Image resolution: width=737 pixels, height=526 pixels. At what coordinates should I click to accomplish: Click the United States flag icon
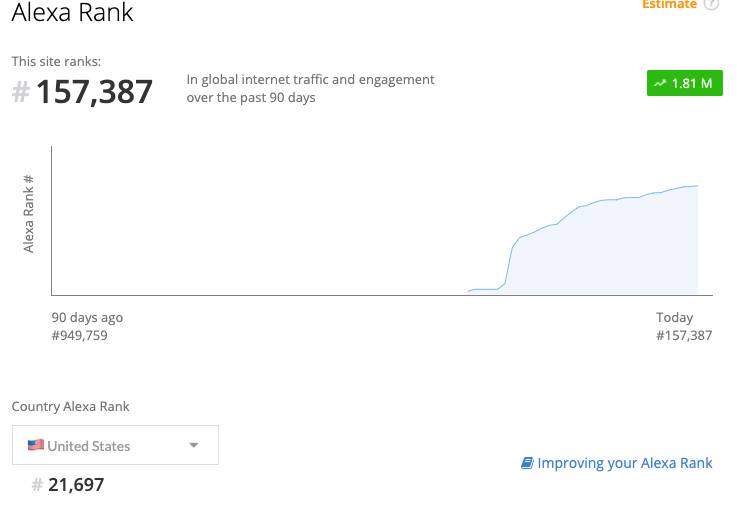(x=36, y=445)
